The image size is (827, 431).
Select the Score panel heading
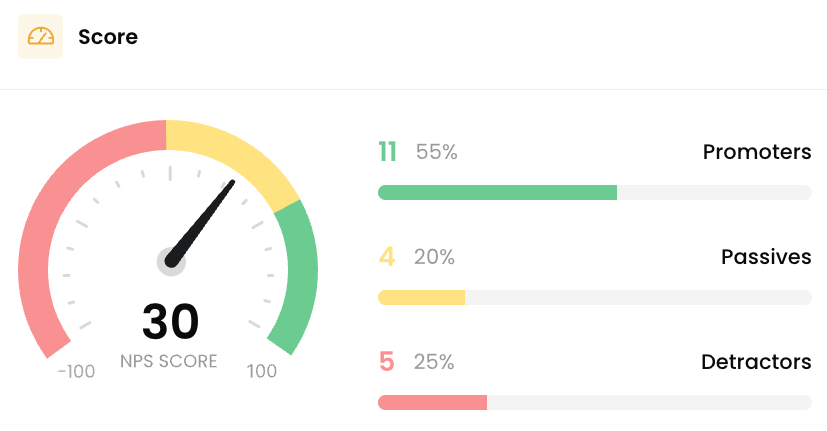tap(108, 37)
